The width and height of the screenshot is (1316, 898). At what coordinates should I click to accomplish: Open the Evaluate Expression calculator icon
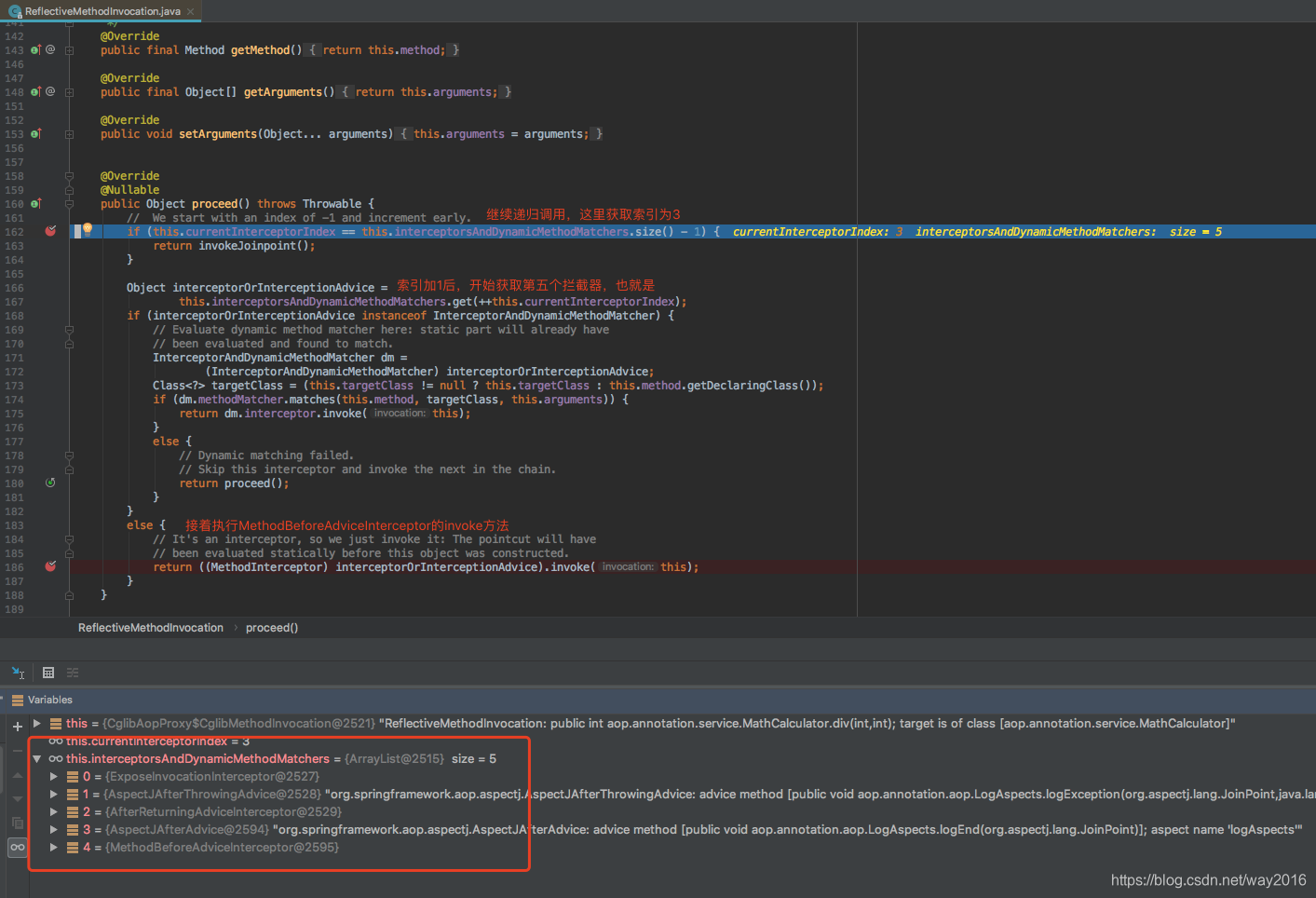(x=48, y=673)
